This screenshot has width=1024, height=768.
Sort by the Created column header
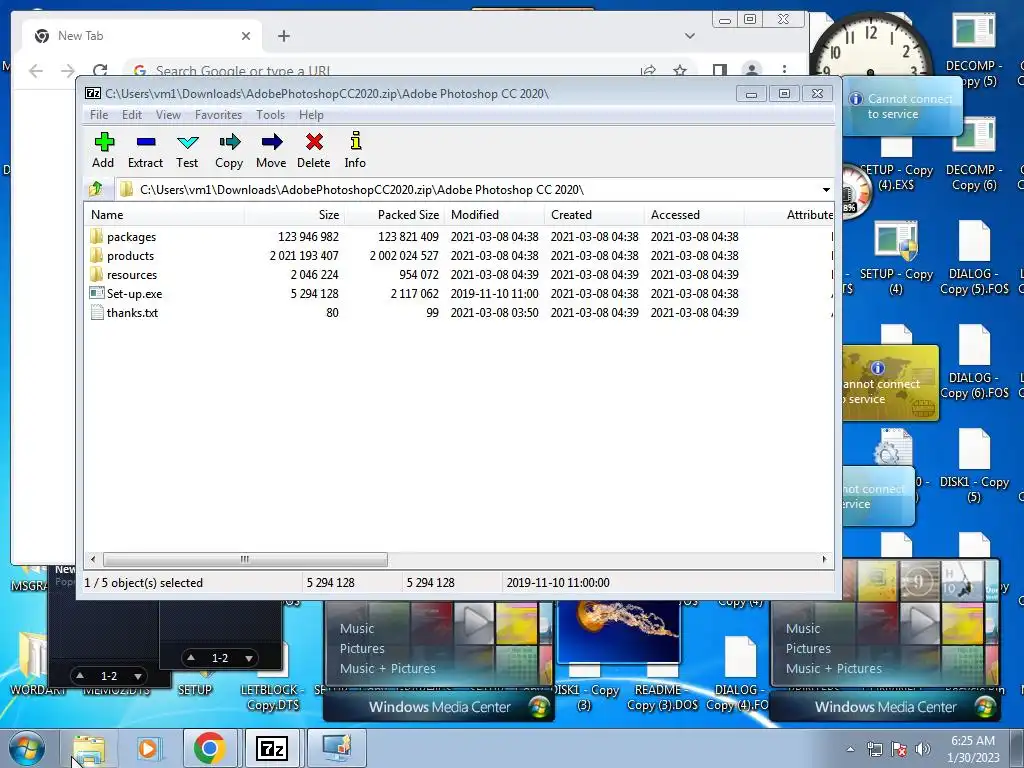click(594, 215)
